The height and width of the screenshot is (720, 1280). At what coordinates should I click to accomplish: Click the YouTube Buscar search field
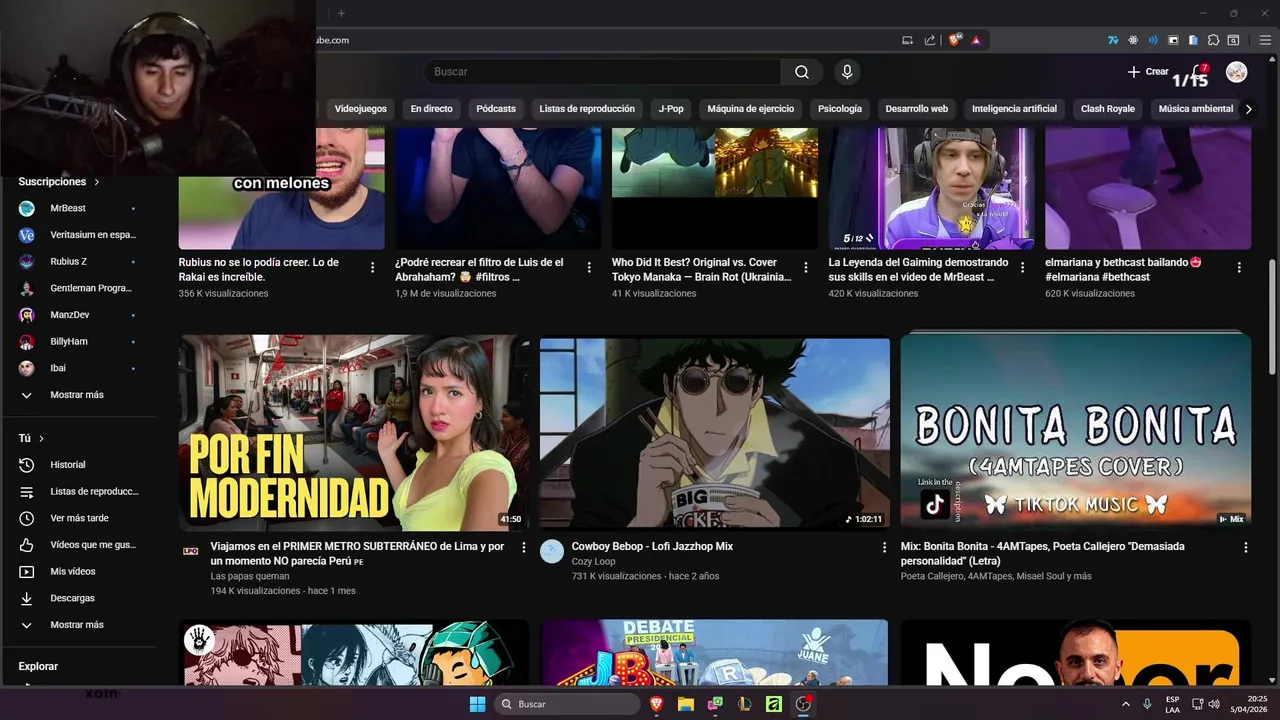click(602, 72)
